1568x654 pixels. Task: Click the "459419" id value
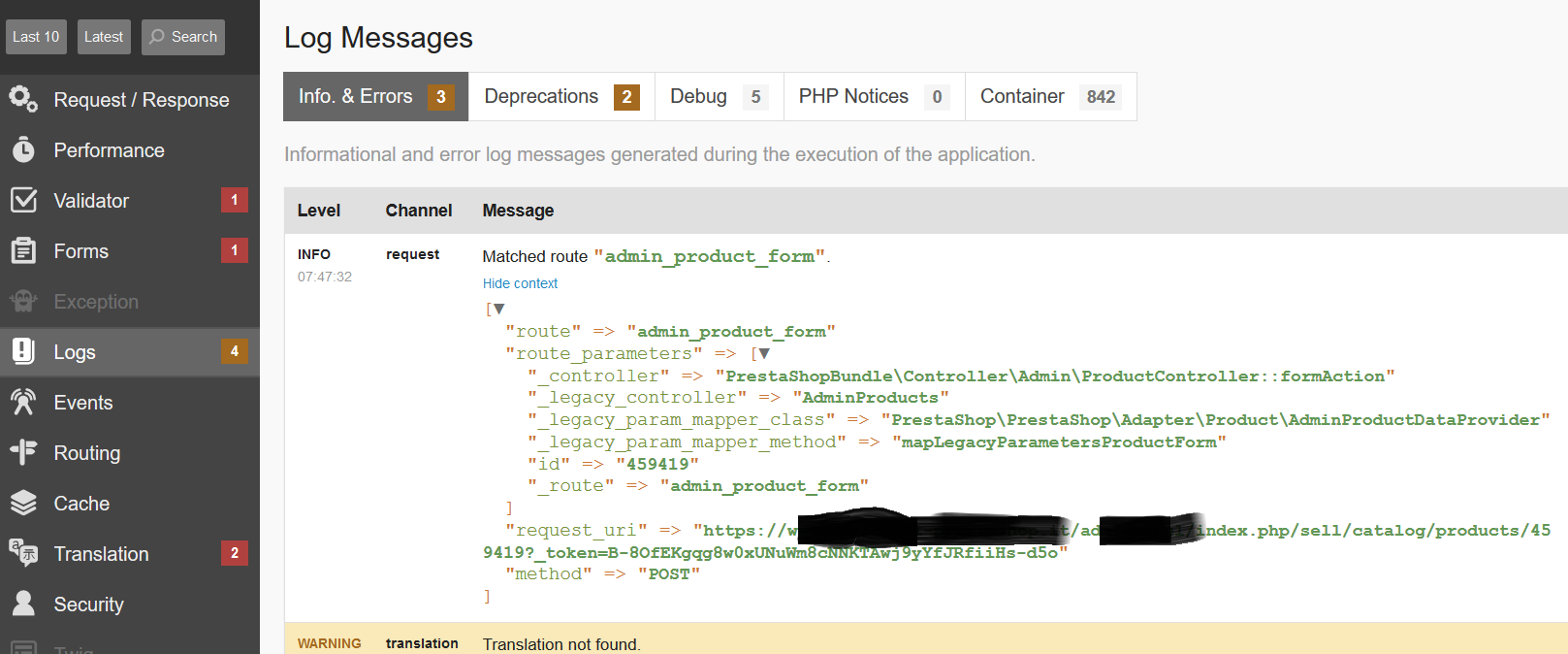tap(657, 464)
